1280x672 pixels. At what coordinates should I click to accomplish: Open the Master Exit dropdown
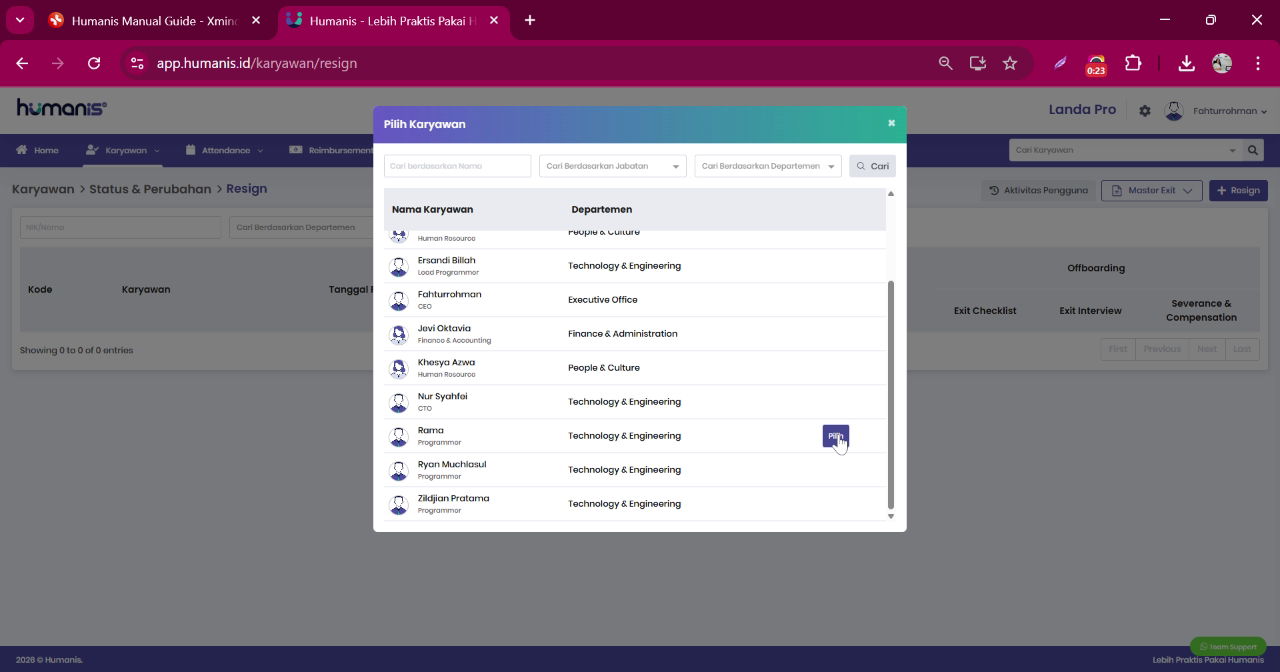tap(1151, 190)
